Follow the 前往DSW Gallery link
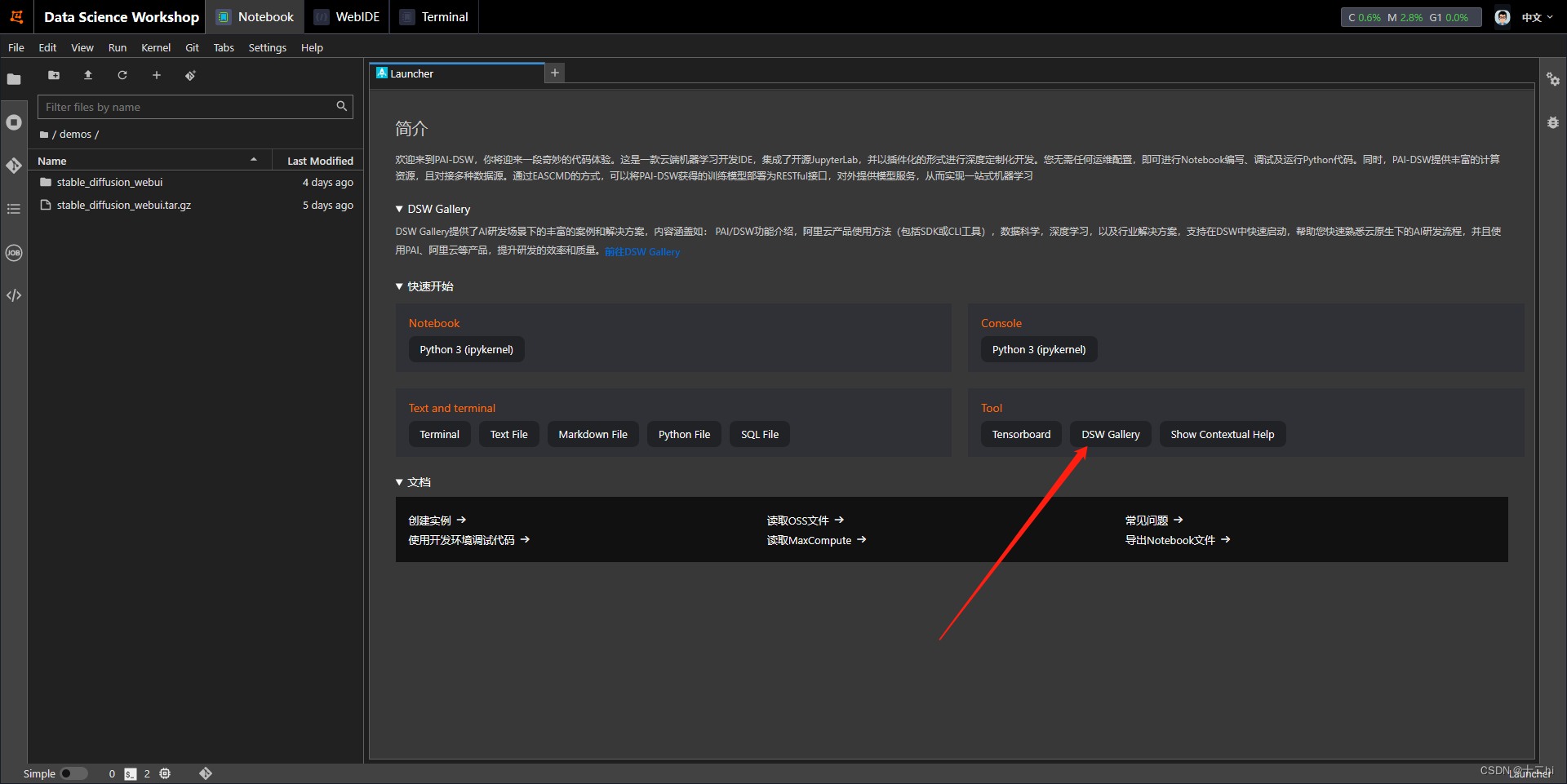 coord(642,252)
